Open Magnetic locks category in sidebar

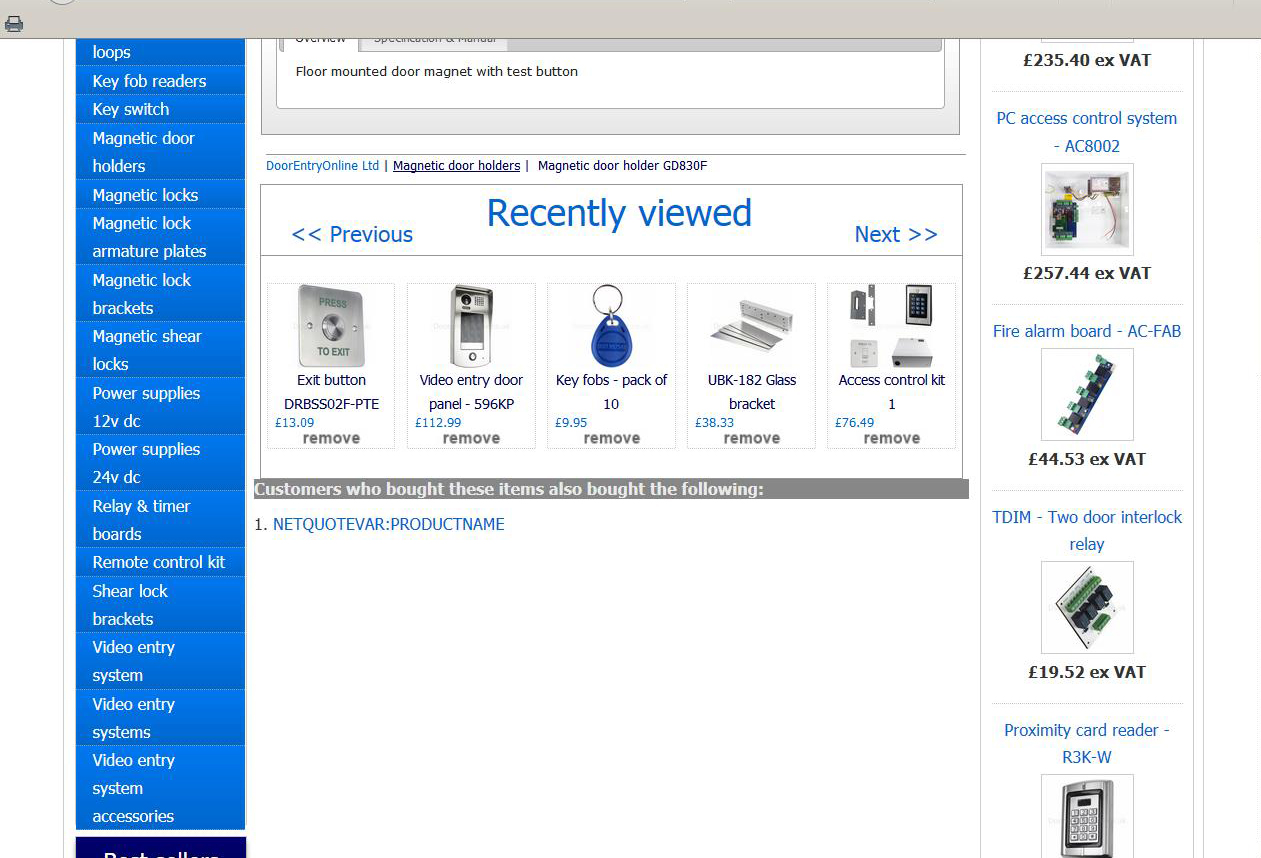point(145,195)
